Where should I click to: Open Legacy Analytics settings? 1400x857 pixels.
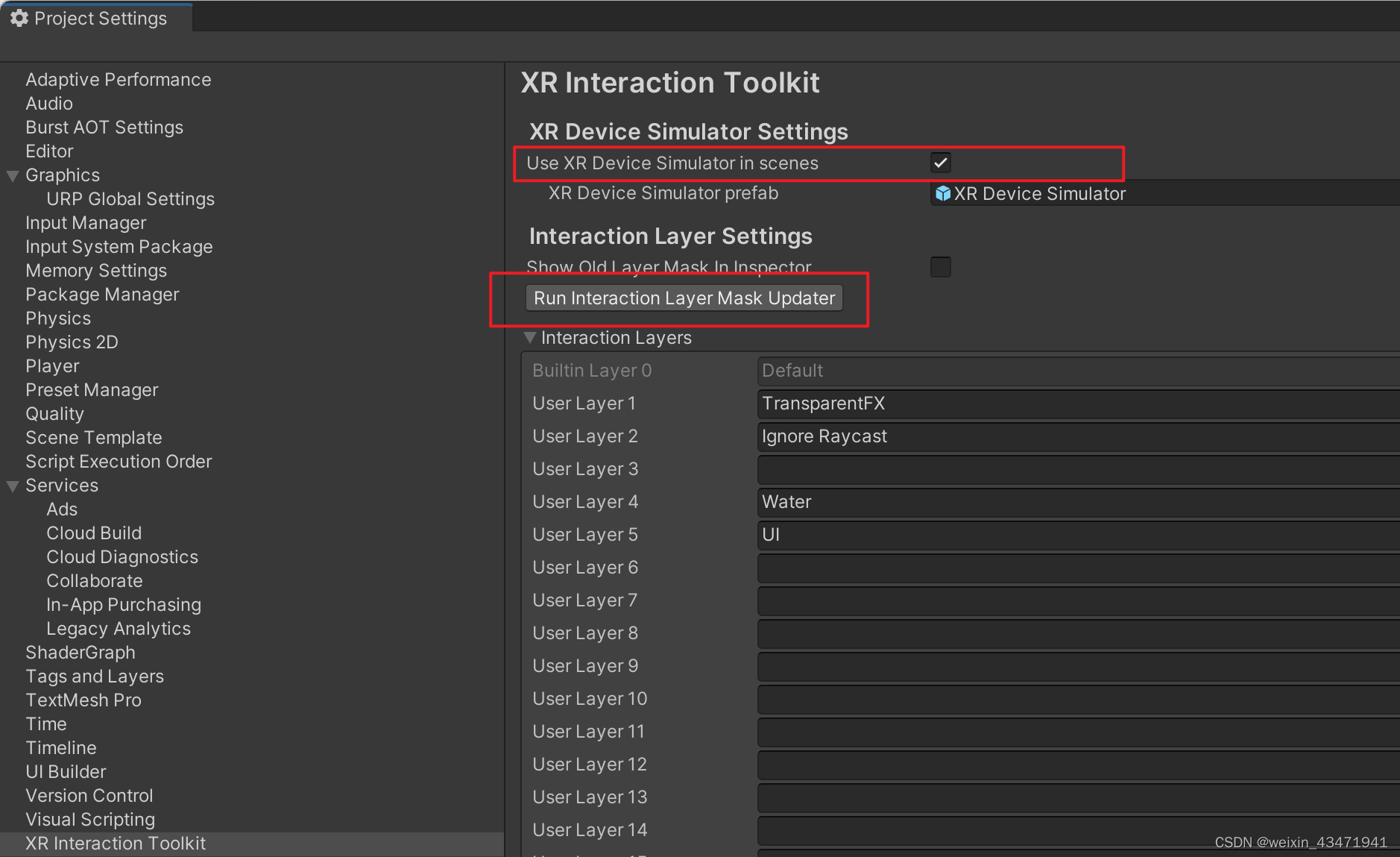119,629
